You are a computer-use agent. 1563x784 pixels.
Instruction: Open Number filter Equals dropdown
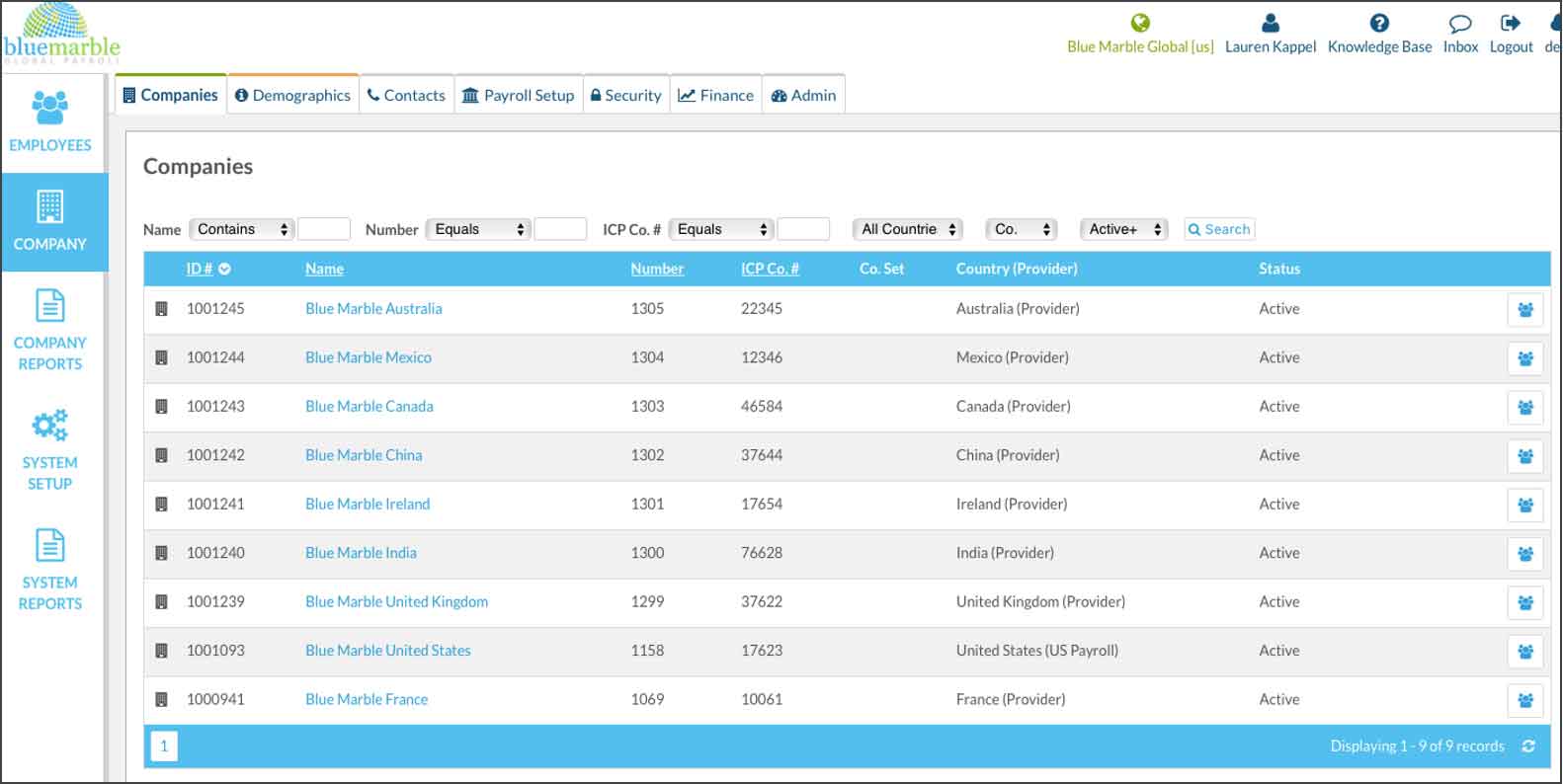(478, 229)
